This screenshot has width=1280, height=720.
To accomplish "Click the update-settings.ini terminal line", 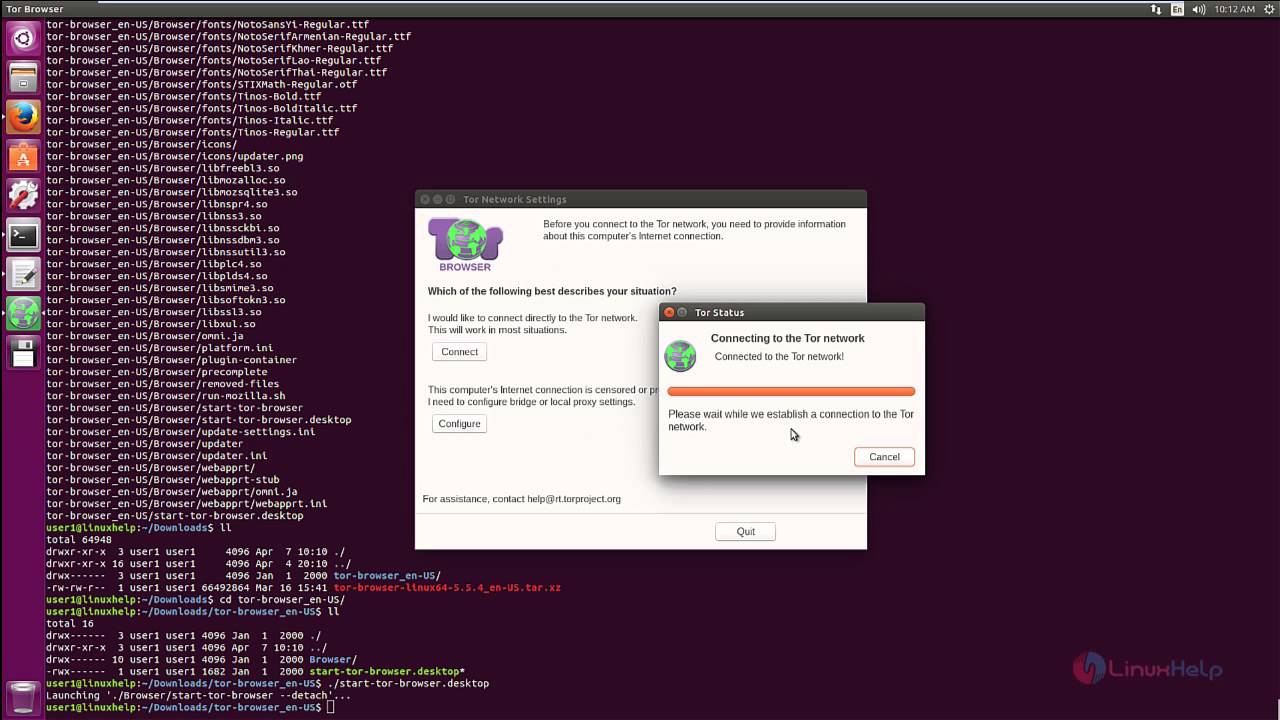I will pos(180,432).
